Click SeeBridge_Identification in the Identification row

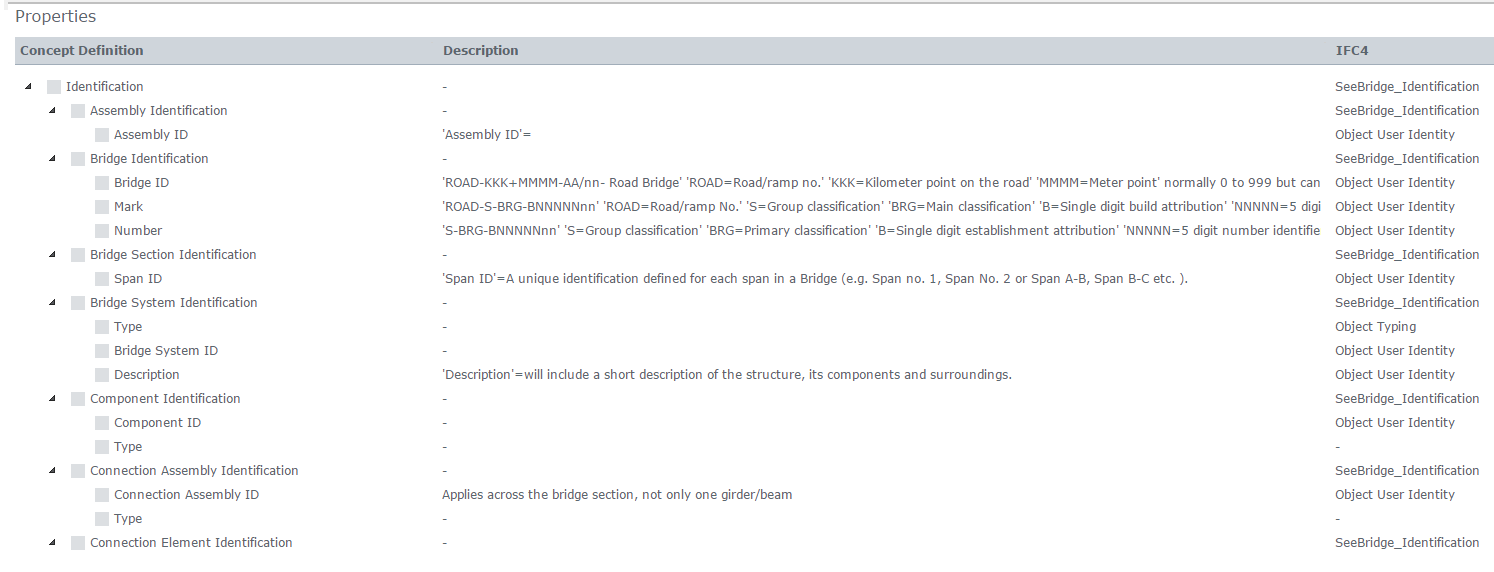[1407, 87]
